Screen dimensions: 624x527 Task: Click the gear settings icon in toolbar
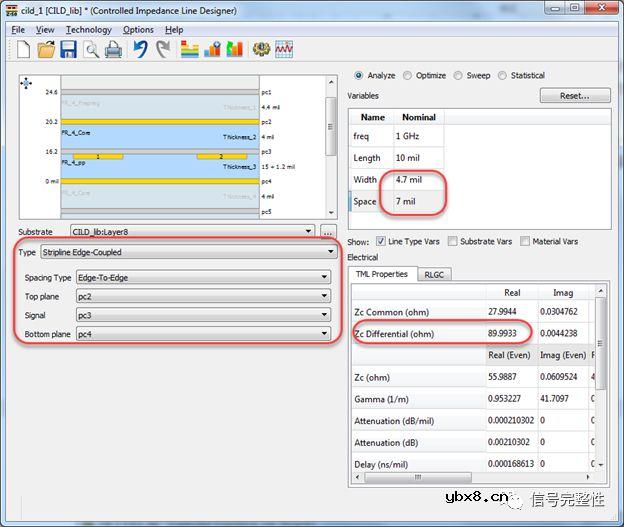point(261,49)
